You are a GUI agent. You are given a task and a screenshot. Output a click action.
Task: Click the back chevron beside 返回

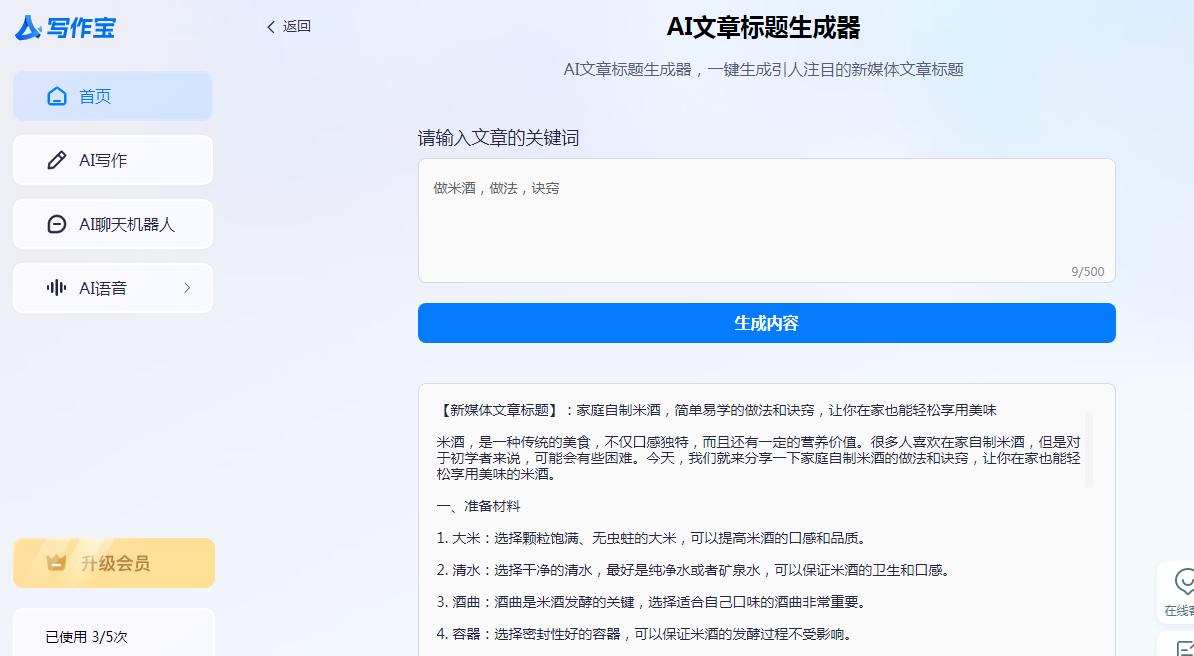coord(270,27)
